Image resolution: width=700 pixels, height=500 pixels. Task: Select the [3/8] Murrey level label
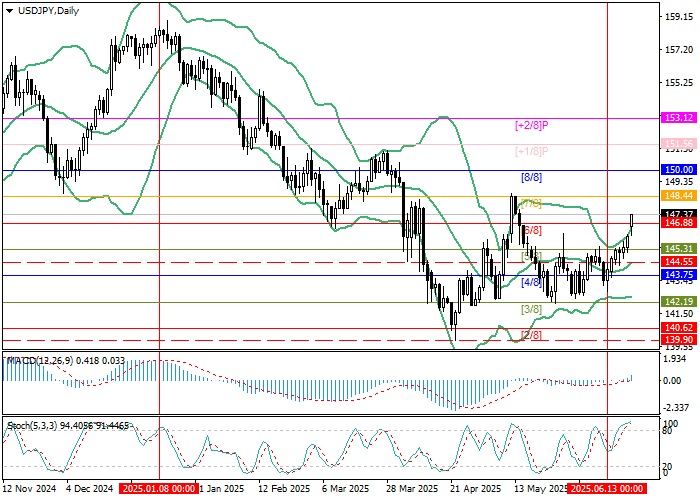tap(531, 309)
